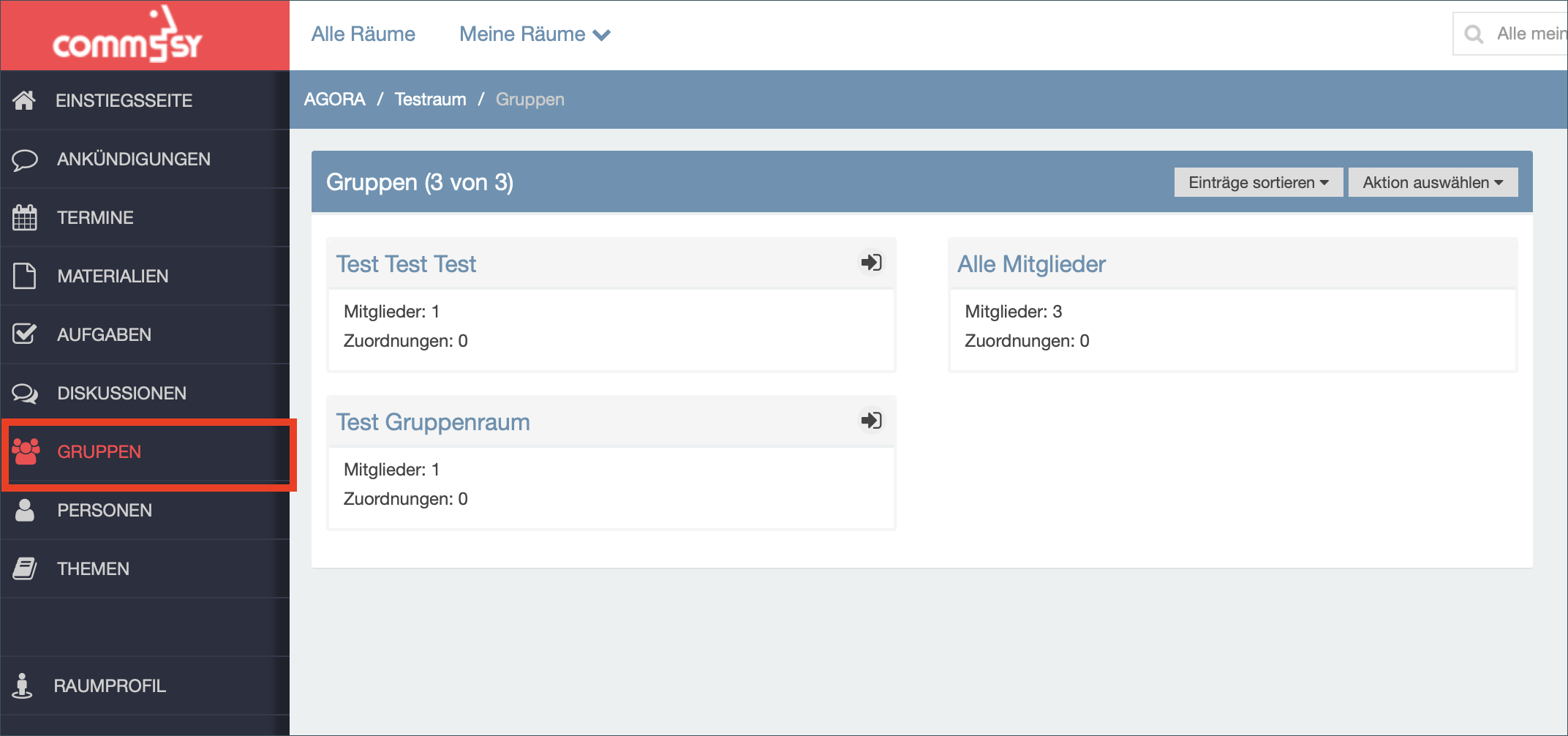The height and width of the screenshot is (736, 1568).
Task: Enter group room of Test Gruppenraum
Action: coord(871,420)
